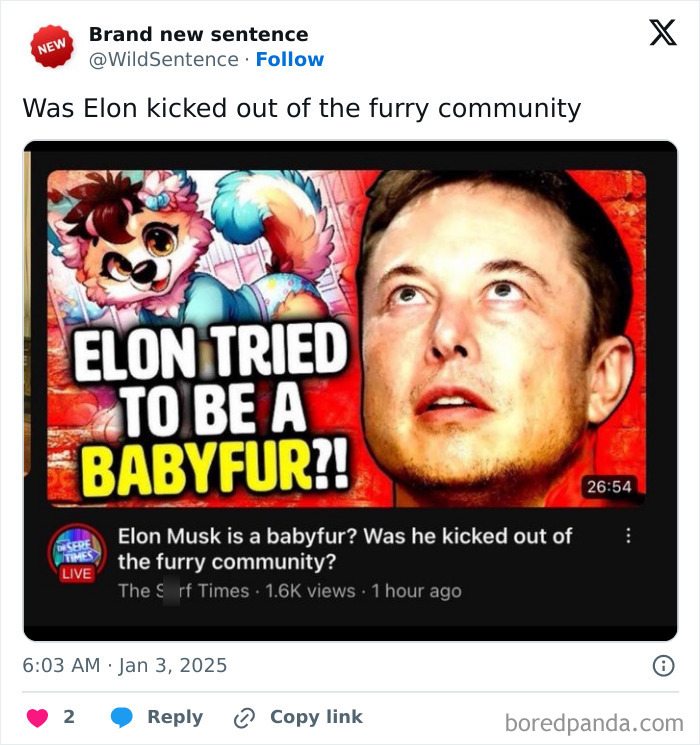The image size is (700, 745).
Task: Open the X logo link
Action: pos(662,34)
